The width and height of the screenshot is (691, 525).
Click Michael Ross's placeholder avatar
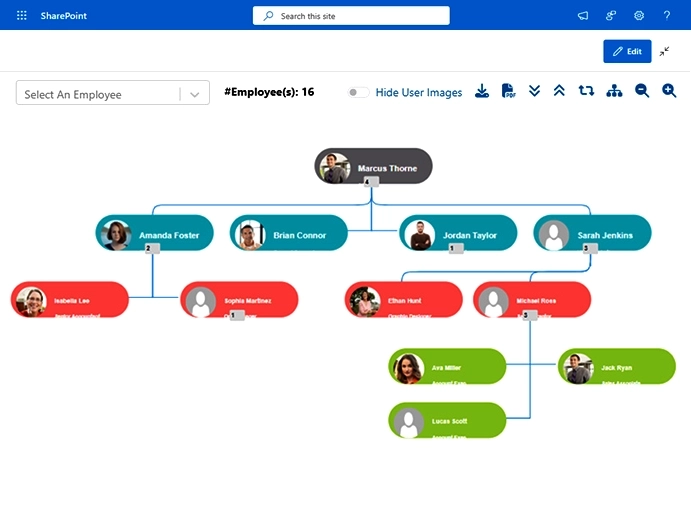pyautogui.click(x=494, y=302)
